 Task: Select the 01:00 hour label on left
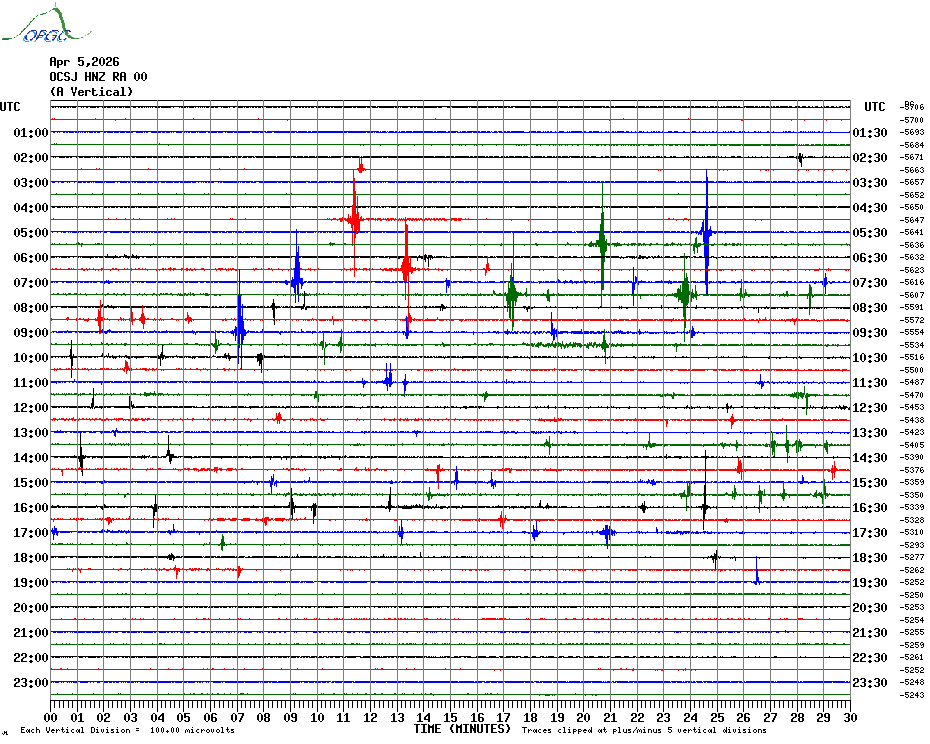[x=31, y=133]
